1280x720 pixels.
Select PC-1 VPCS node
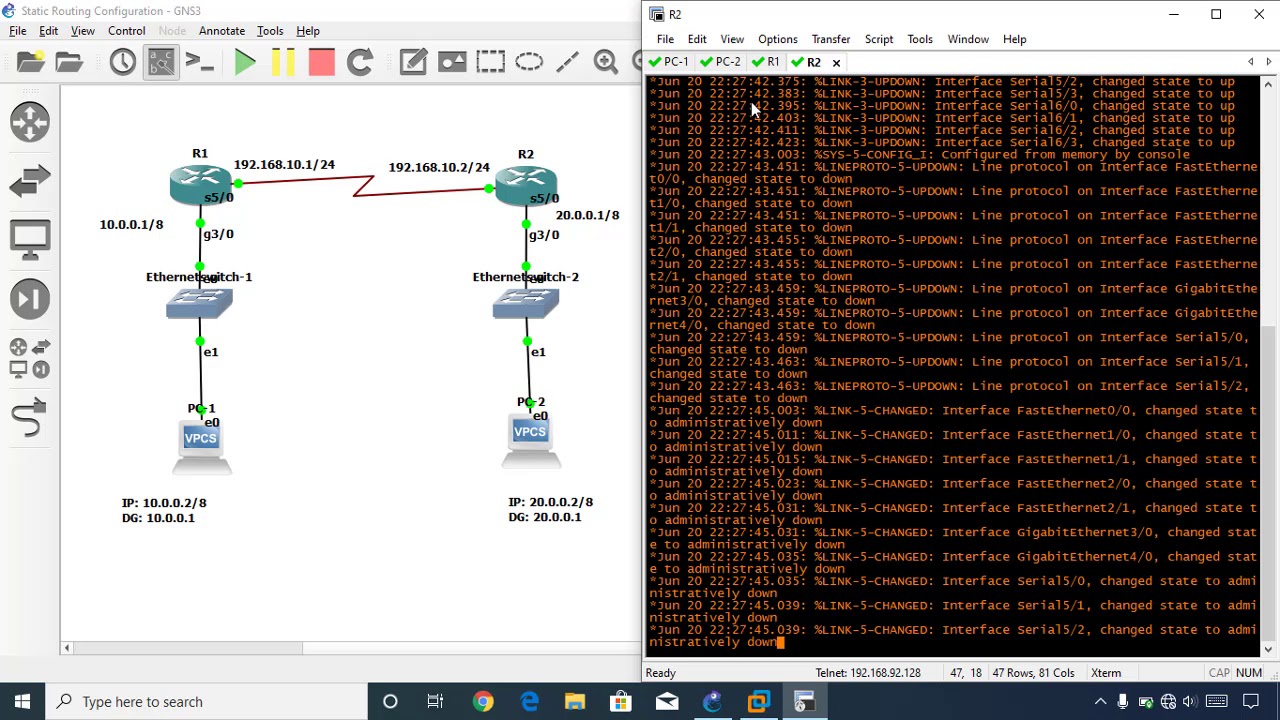pos(201,447)
